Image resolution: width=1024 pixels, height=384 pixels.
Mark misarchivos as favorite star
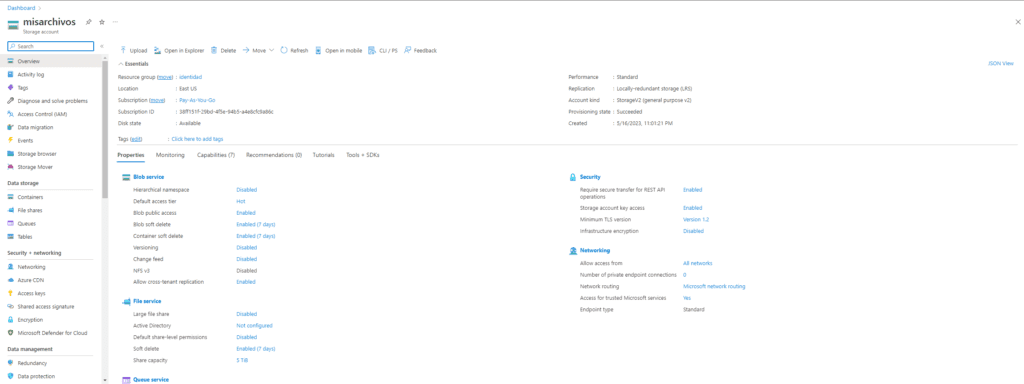point(102,22)
